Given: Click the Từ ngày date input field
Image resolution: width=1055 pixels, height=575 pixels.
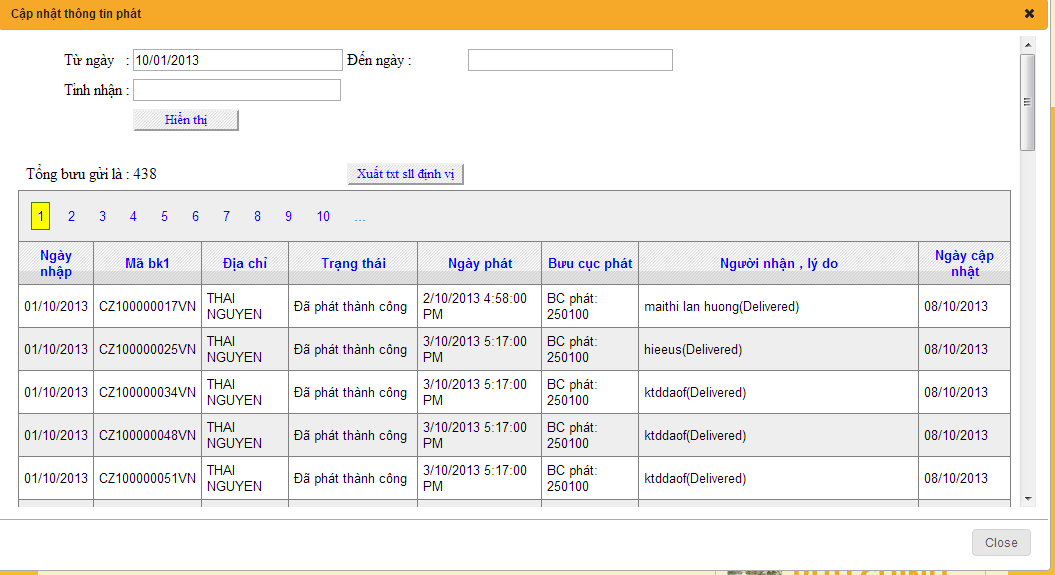Looking at the screenshot, I should pyautogui.click(x=238, y=60).
